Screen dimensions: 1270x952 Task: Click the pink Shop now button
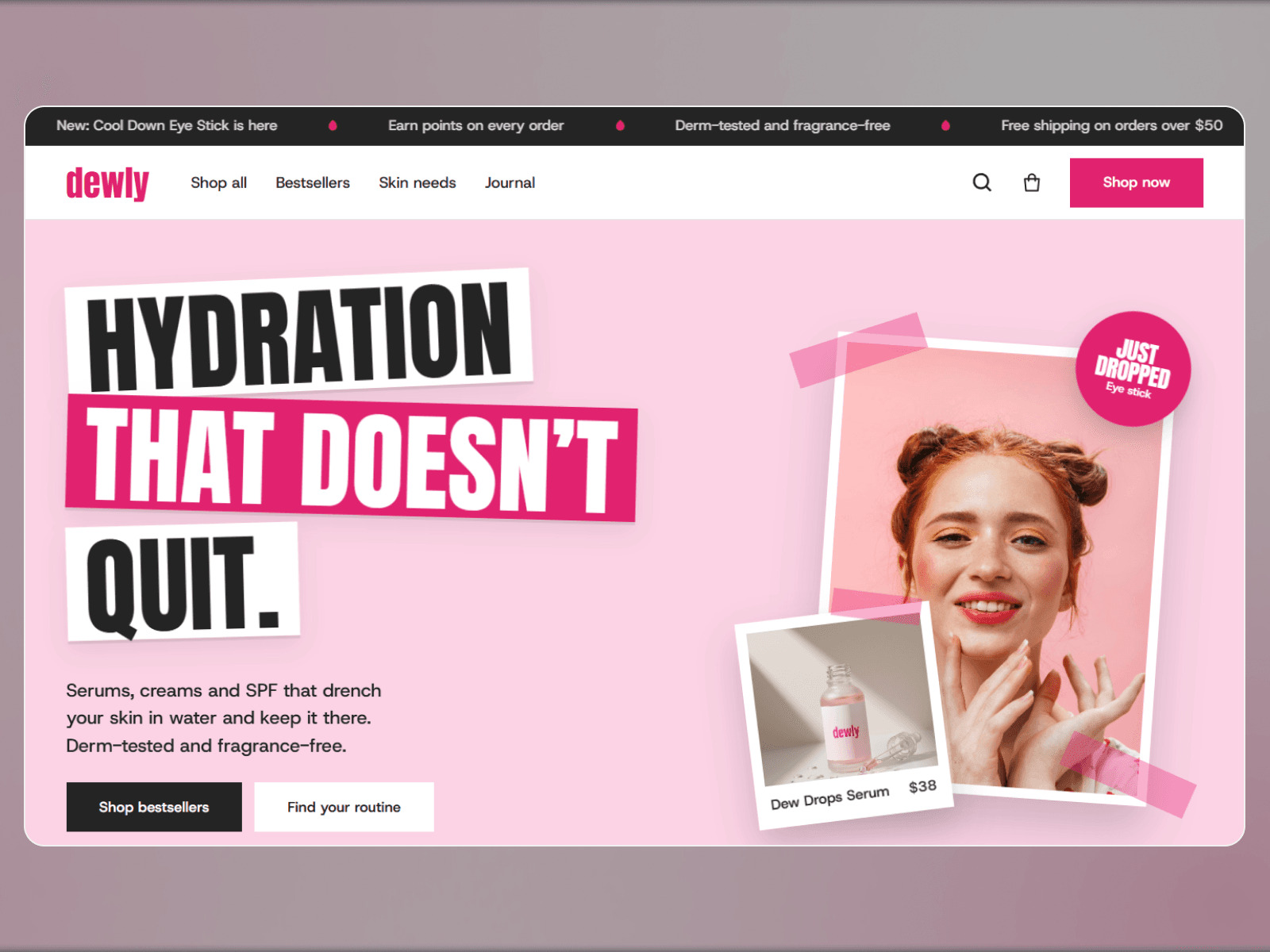[x=1137, y=182]
